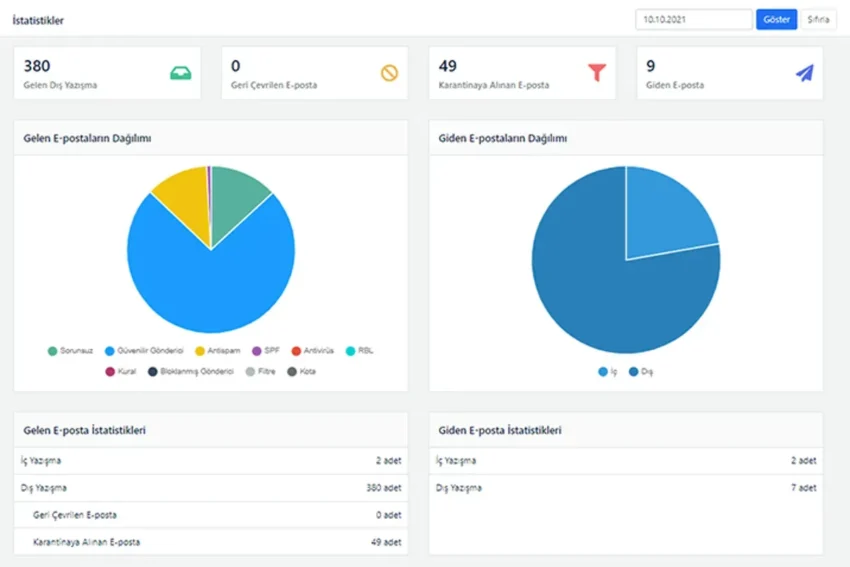Toggle RBL legend entry
850x567 pixels.
359,351
